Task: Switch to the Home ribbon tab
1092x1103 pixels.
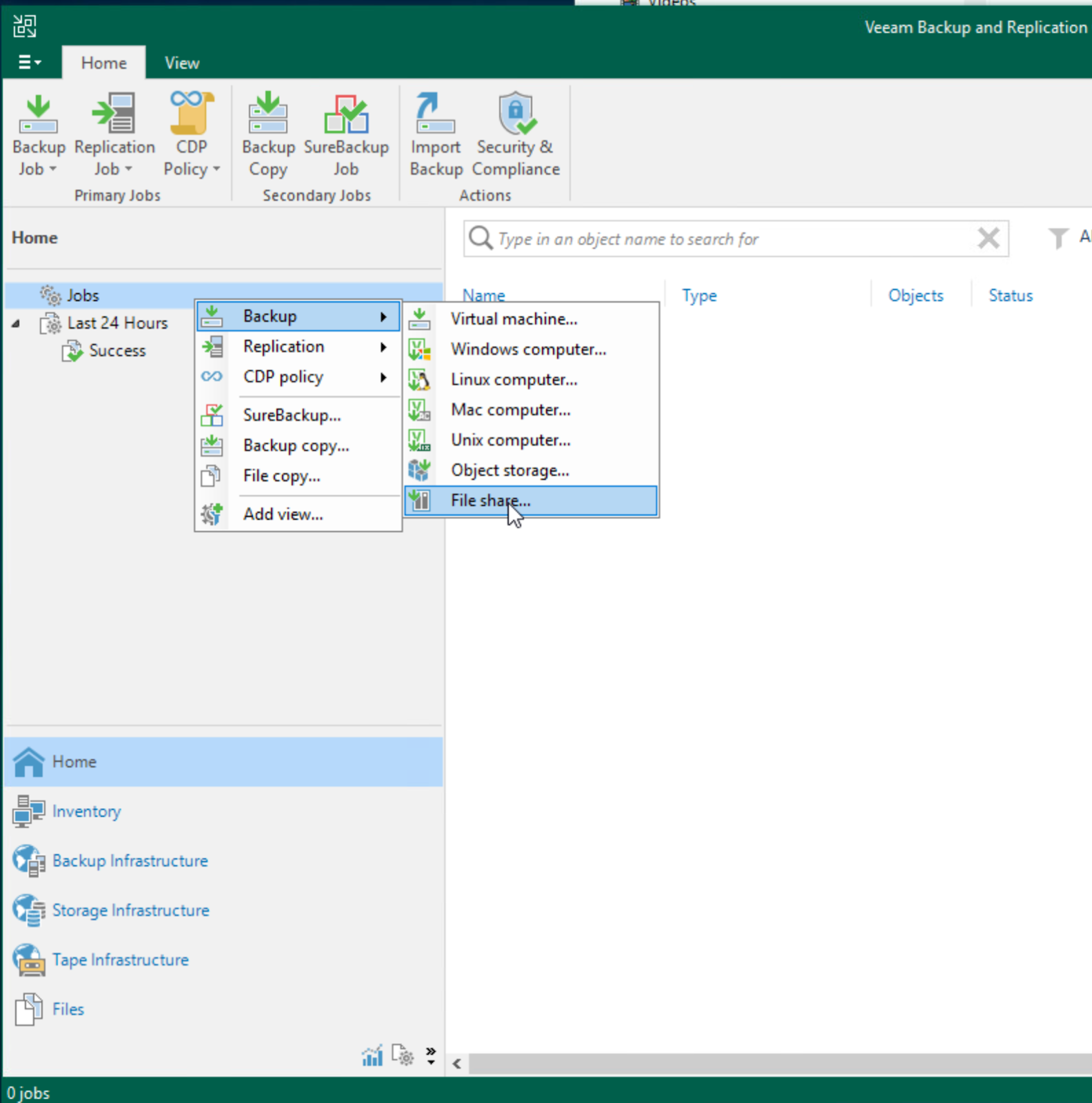Action: pyautogui.click(x=103, y=63)
